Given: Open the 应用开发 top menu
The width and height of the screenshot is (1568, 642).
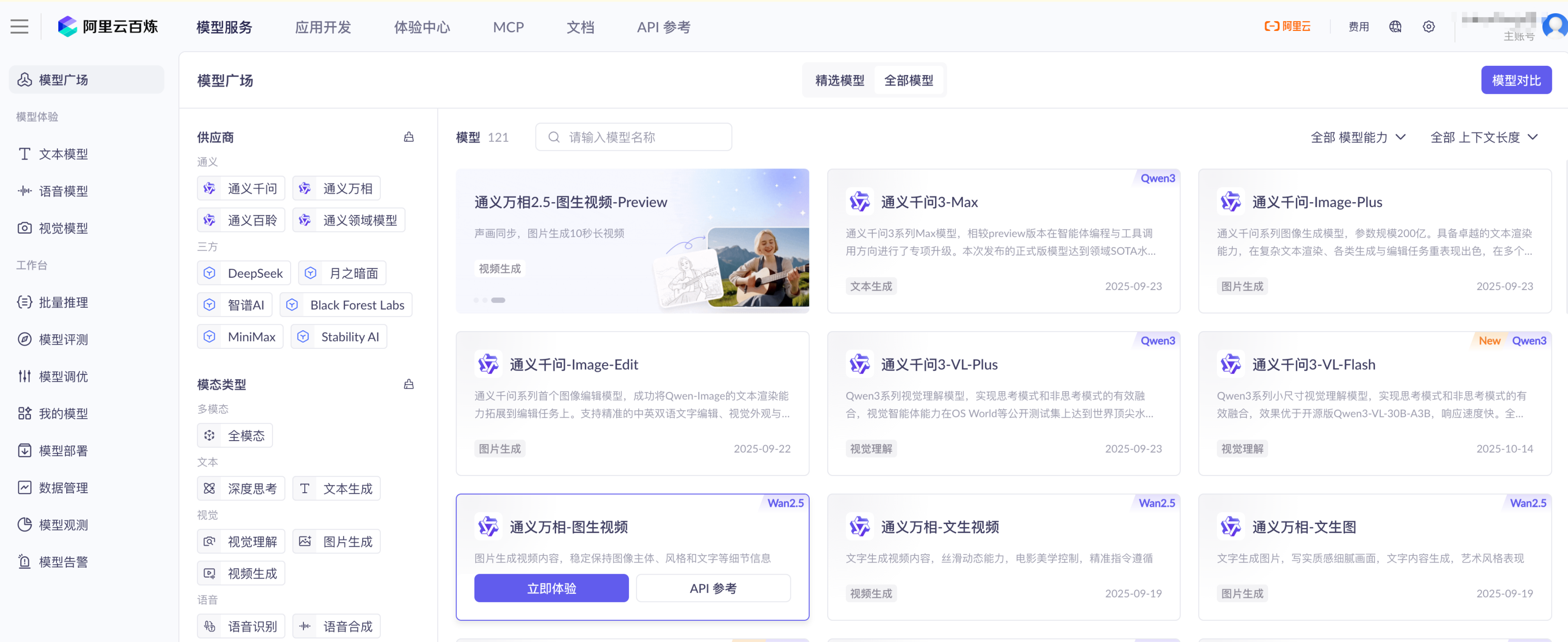Looking at the screenshot, I should pyautogui.click(x=323, y=27).
